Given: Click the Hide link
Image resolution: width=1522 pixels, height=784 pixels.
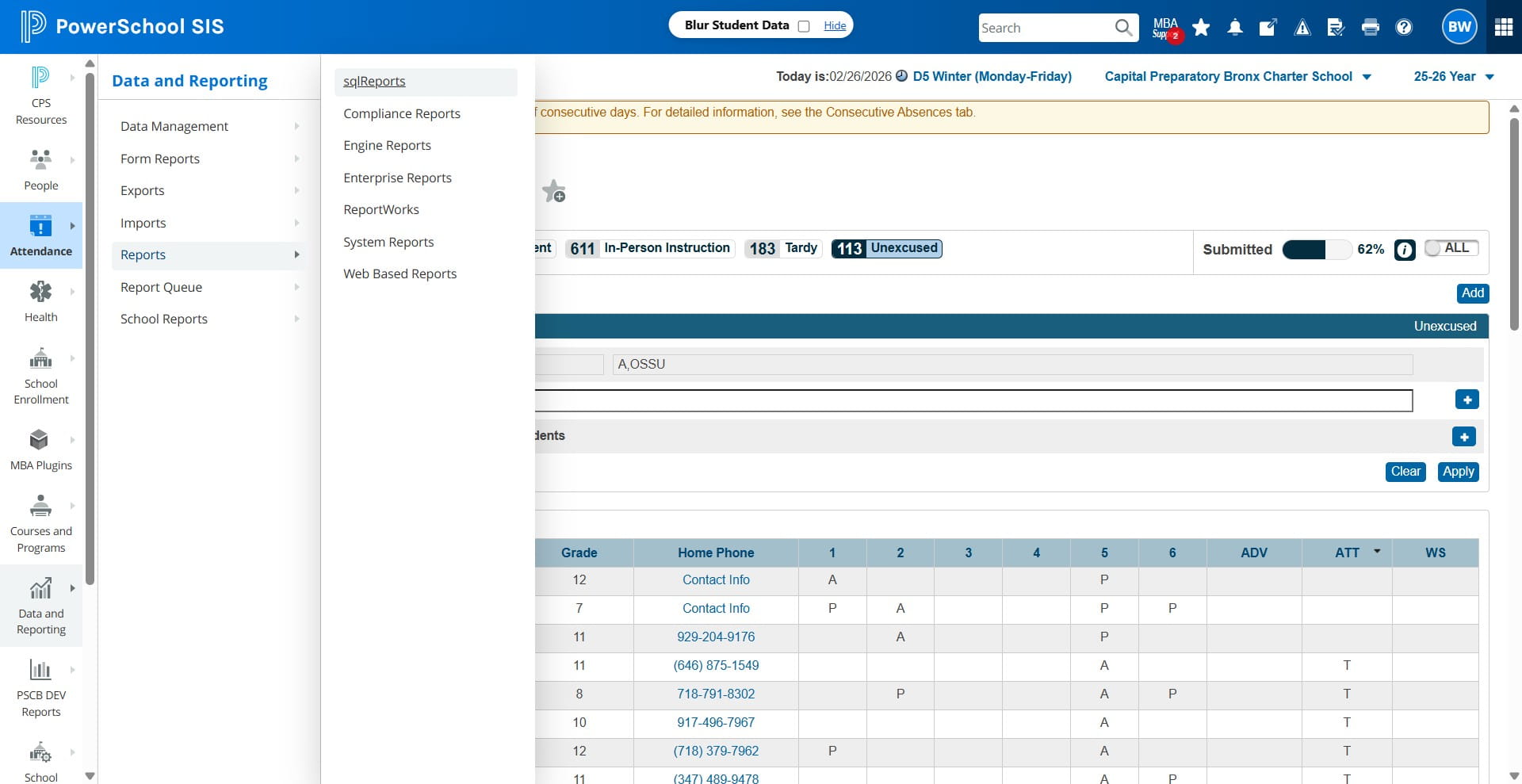Looking at the screenshot, I should click(835, 25).
